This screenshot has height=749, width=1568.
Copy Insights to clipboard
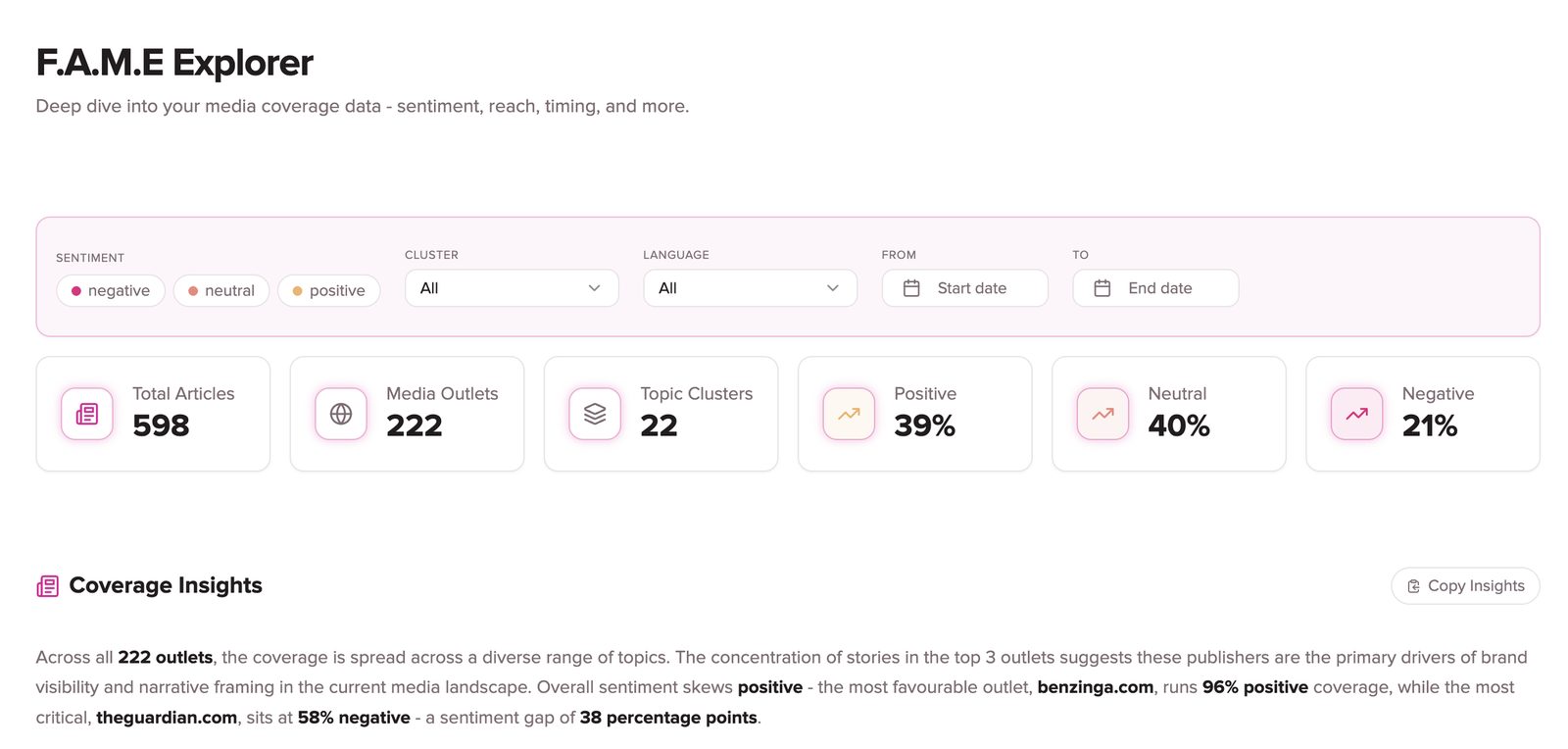pyautogui.click(x=1465, y=586)
